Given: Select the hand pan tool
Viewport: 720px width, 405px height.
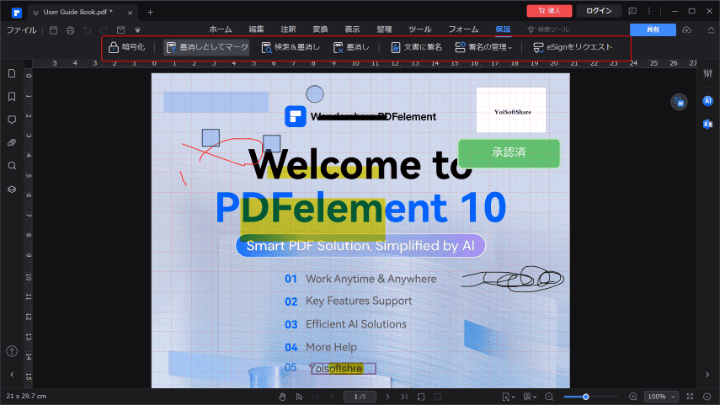Looking at the screenshot, I should (x=282, y=397).
